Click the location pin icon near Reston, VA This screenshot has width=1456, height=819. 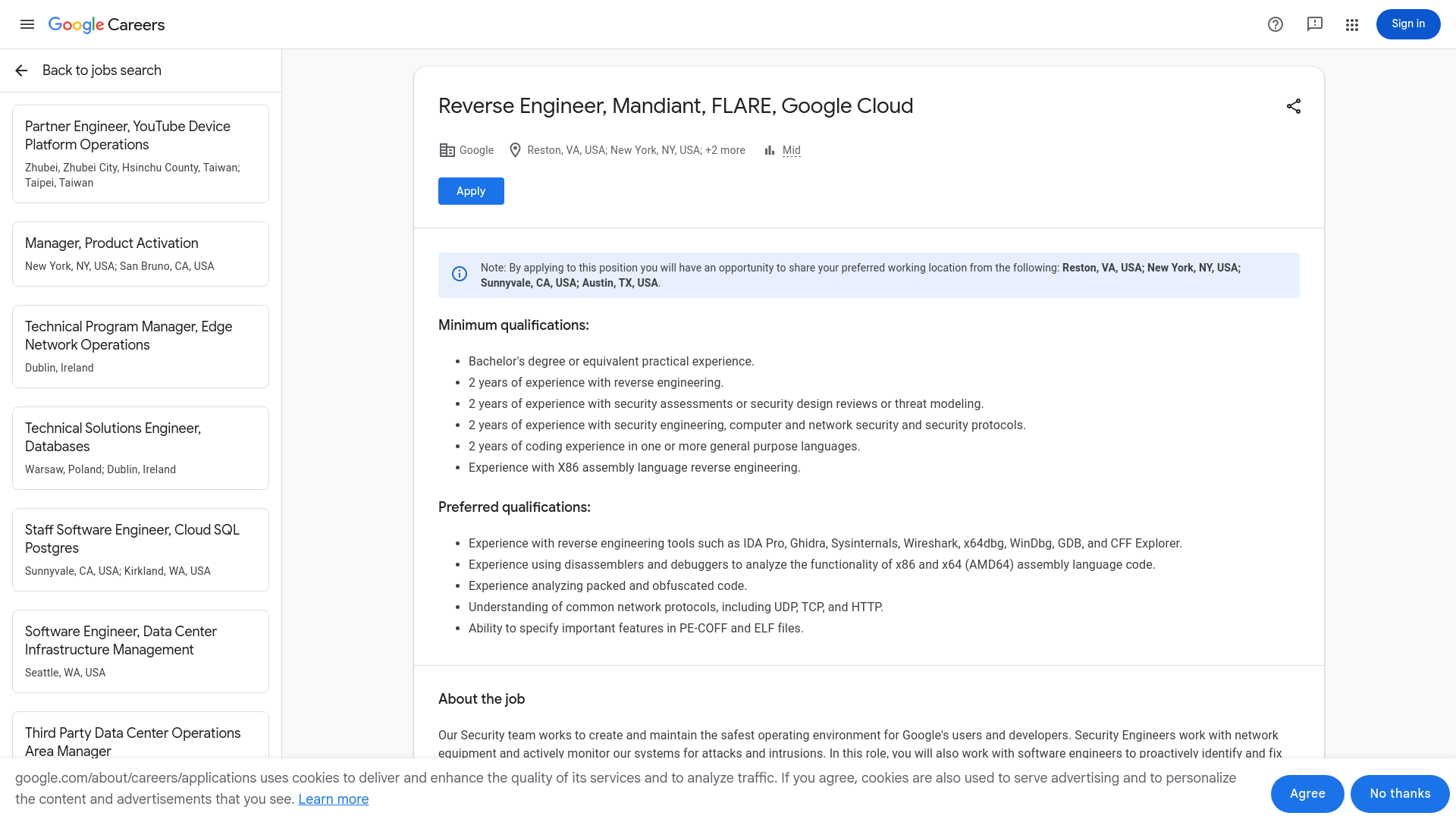tap(516, 150)
